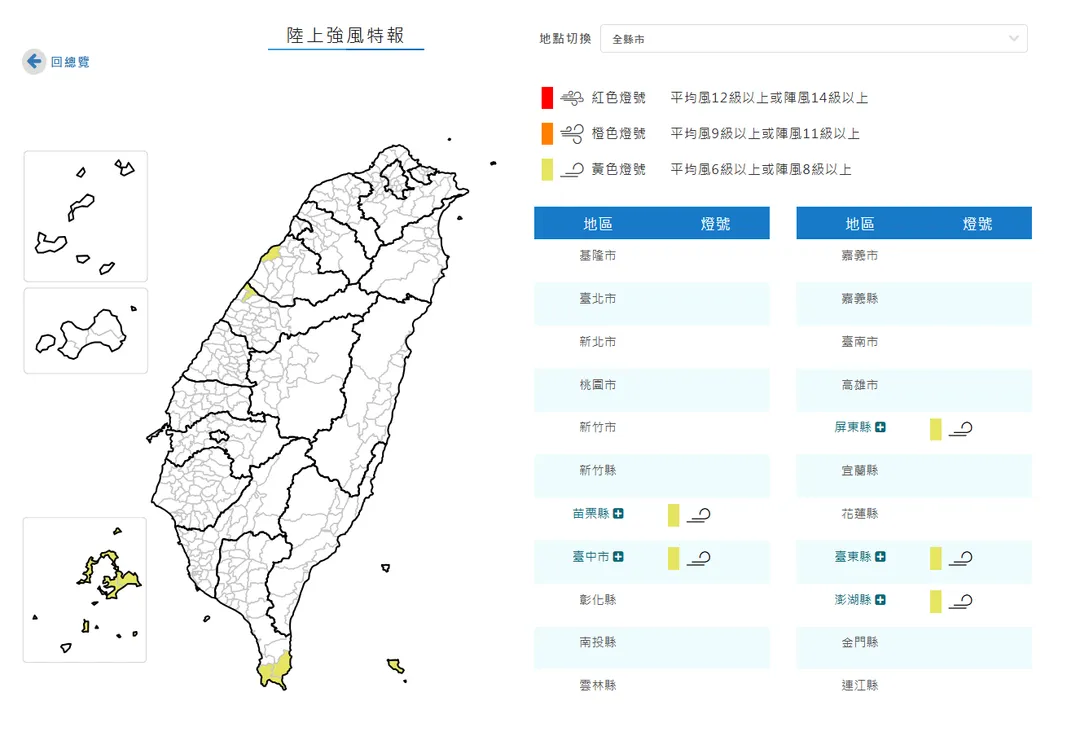
Task: Click the 臺北市 row text
Action: pyautogui.click(x=598, y=298)
